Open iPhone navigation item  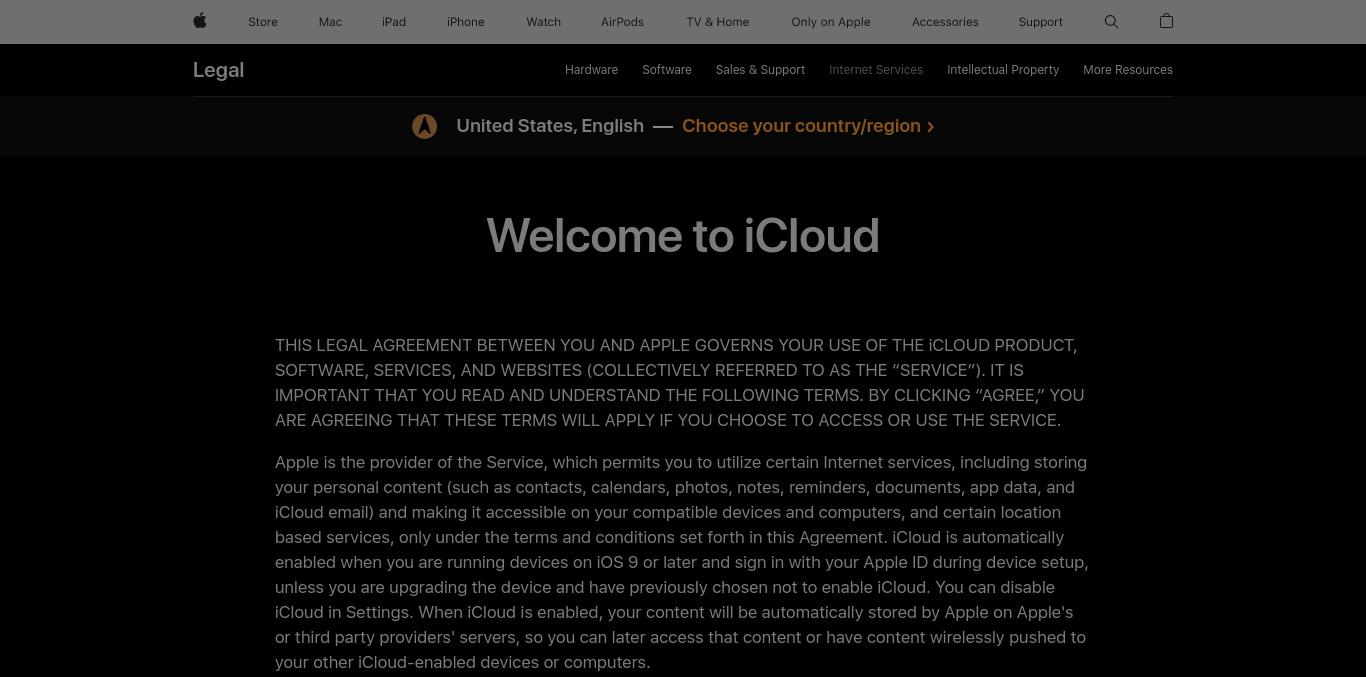tap(466, 22)
